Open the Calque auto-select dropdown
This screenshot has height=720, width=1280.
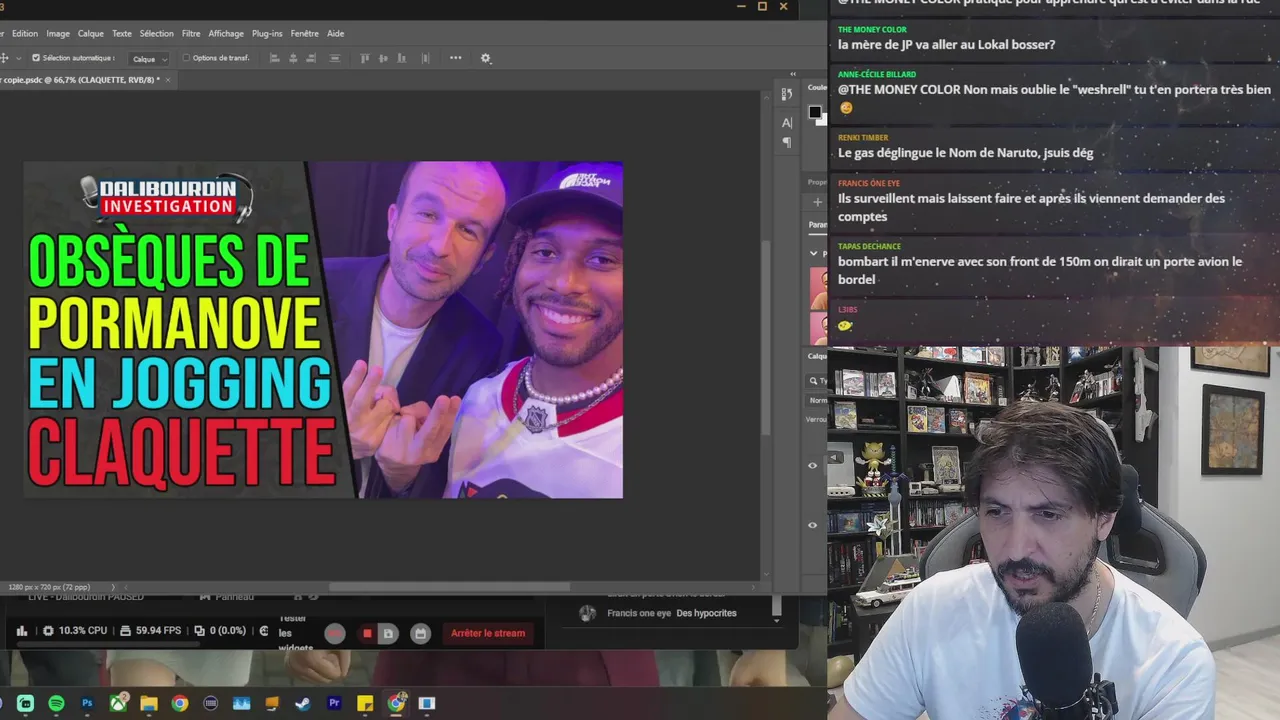click(x=150, y=59)
